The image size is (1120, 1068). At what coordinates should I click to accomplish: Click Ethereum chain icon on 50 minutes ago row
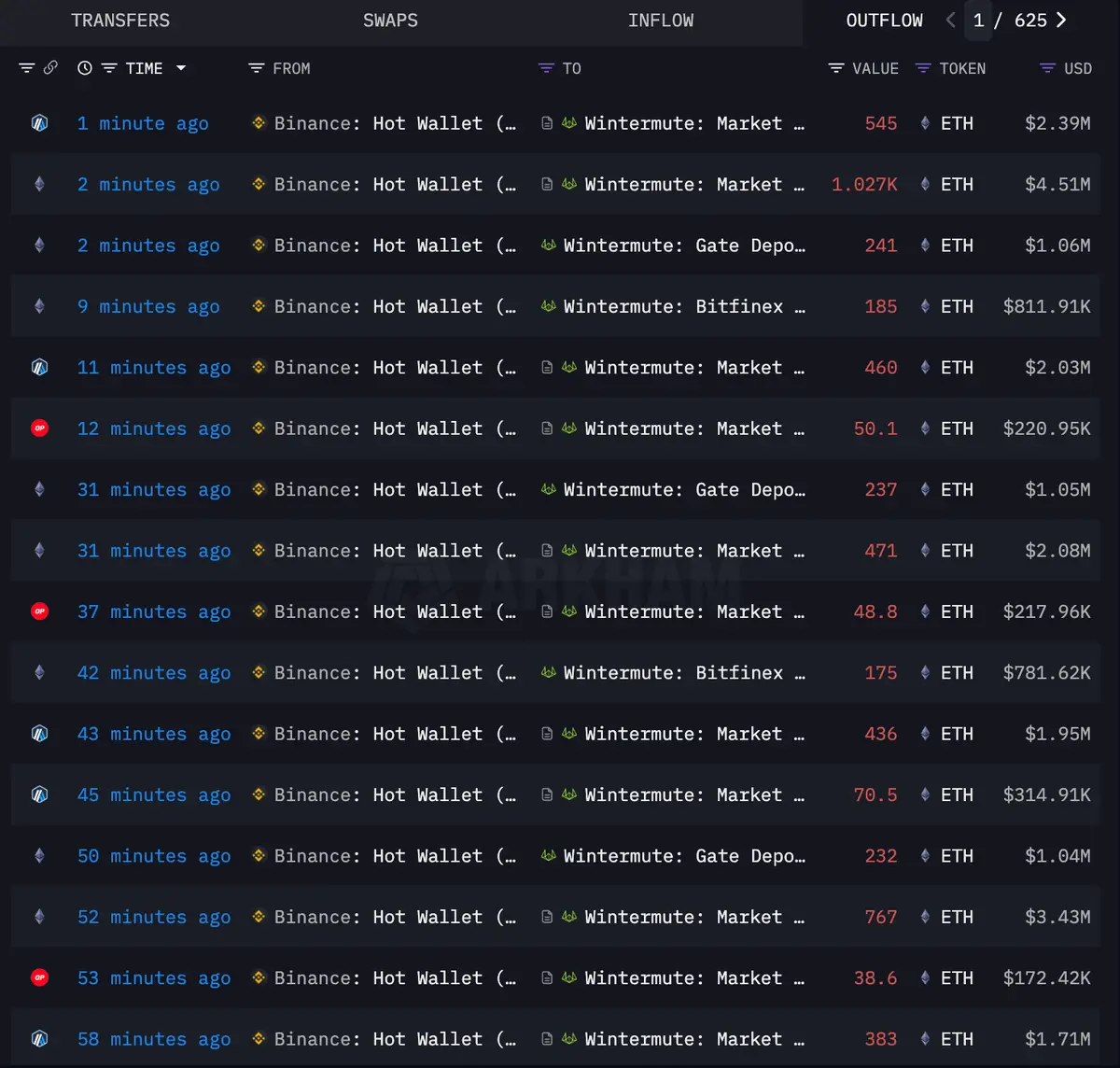tap(39, 856)
